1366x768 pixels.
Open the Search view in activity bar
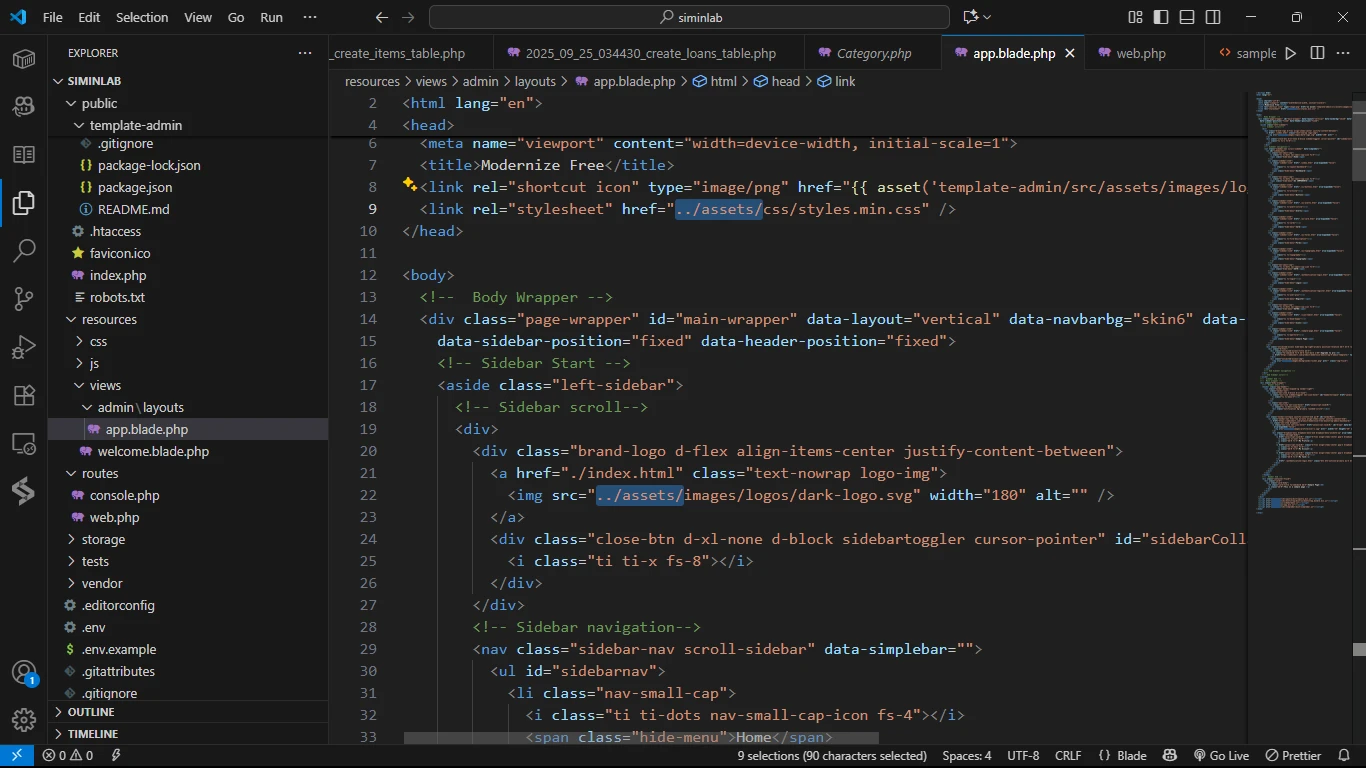(x=24, y=251)
